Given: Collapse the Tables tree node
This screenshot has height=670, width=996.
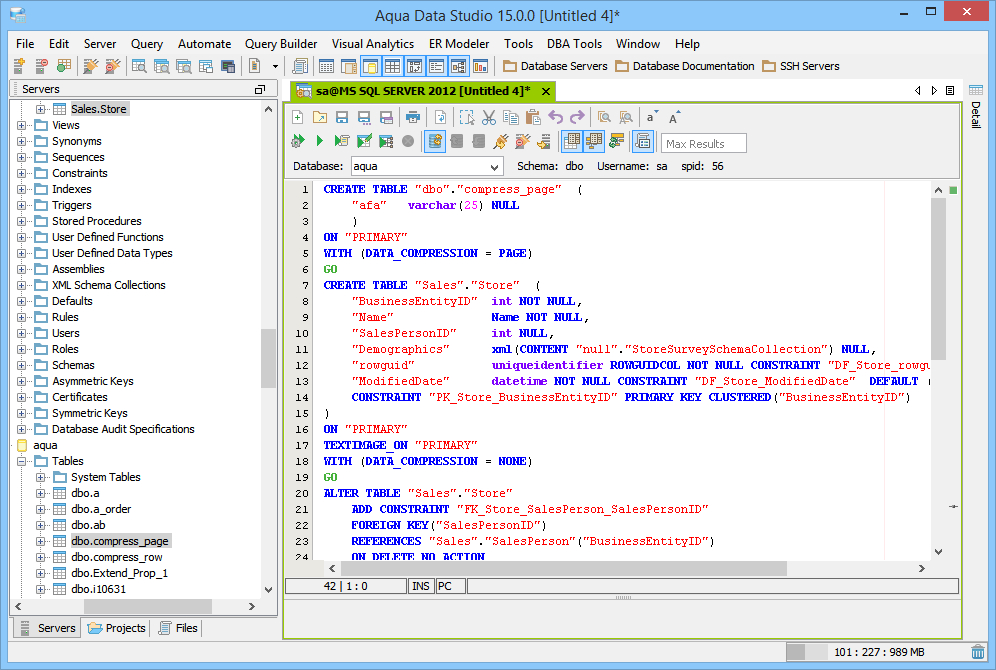Looking at the screenshot, I should [21, 461].
